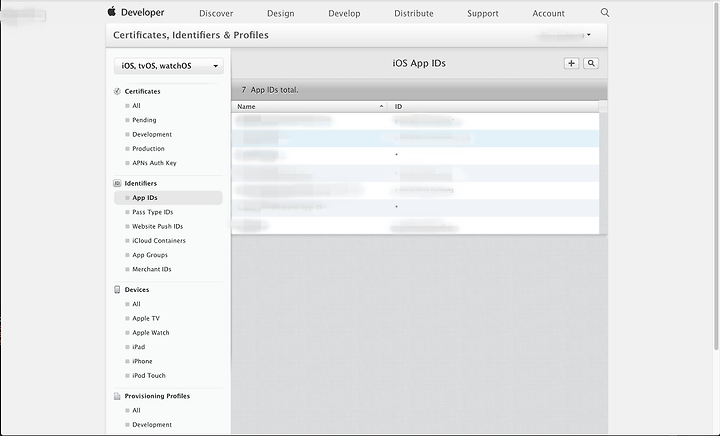Select iCloud Containers
Viewport: 720px width, 436px height.
pyautogui.click(x=159, y=240)
